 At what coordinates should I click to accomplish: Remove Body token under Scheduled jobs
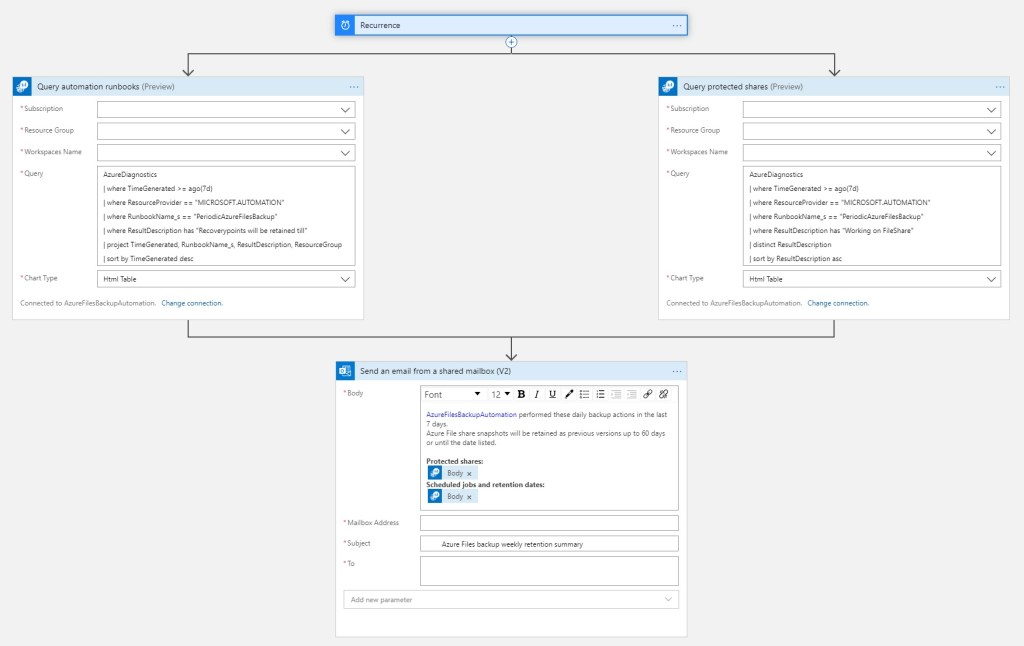470,496
